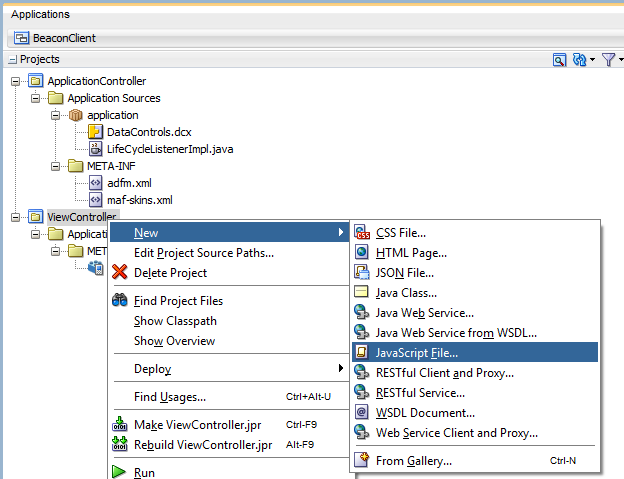Click the Make ViewController.jpr build icon
Image resolution: width=624 pixels, height=479 pixels.
pos(119,424)
